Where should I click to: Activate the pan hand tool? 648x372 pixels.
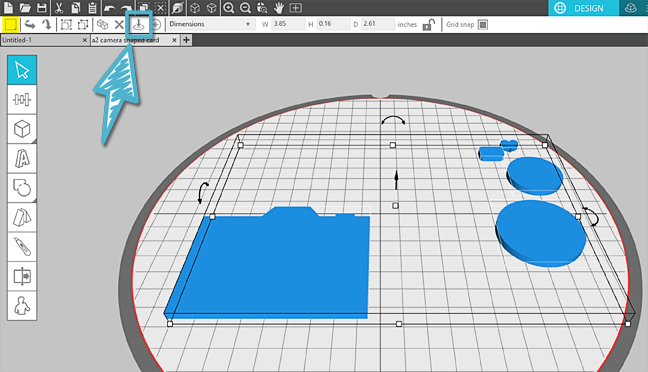coord(279,7)
